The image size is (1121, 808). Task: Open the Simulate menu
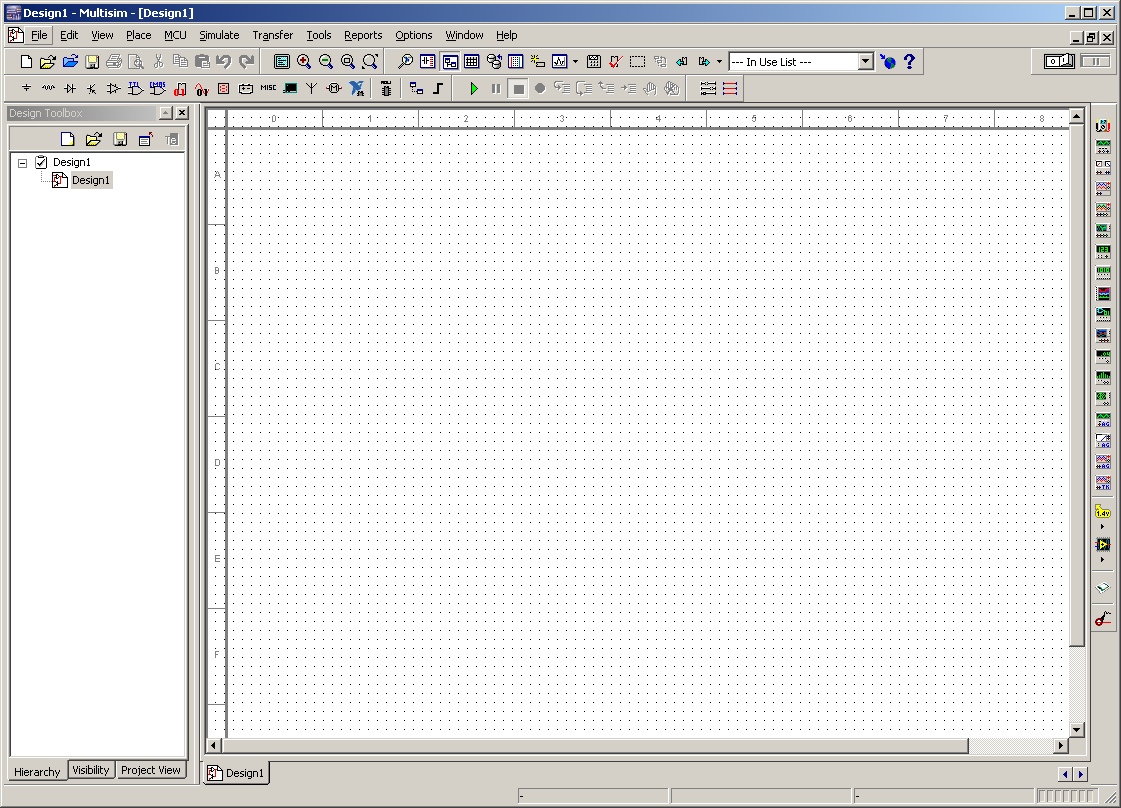coord(219,35)
